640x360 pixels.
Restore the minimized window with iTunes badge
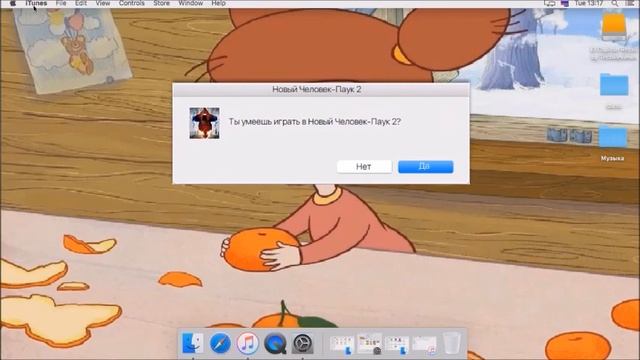point(424,344)
